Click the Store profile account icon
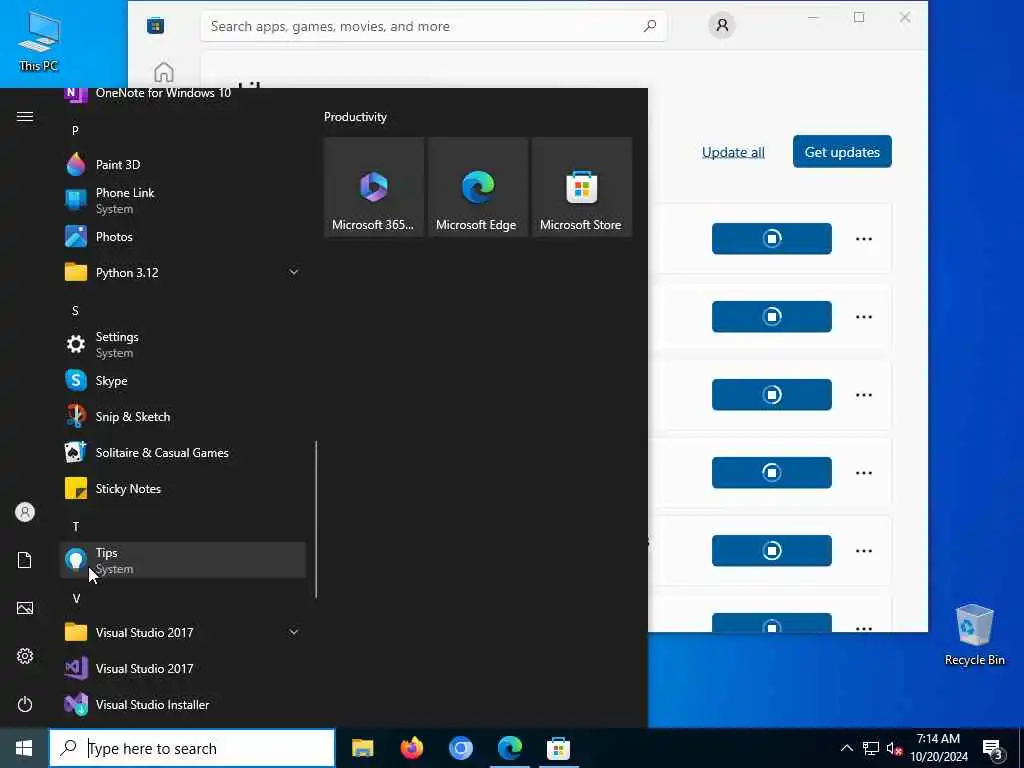This screenshot has height=768, width=1024. tap(722, 25)
